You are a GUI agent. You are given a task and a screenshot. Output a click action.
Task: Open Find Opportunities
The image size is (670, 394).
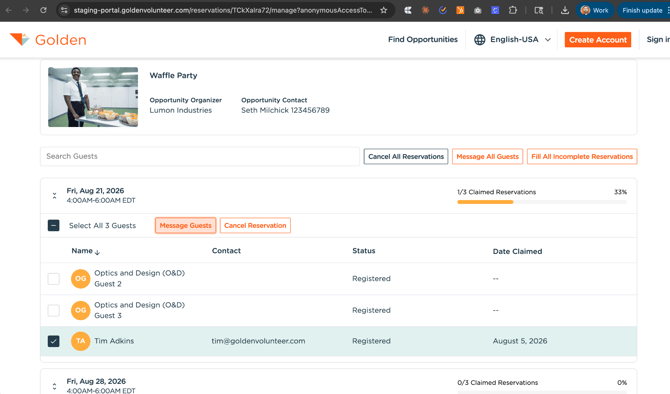(x=423, y=39)
